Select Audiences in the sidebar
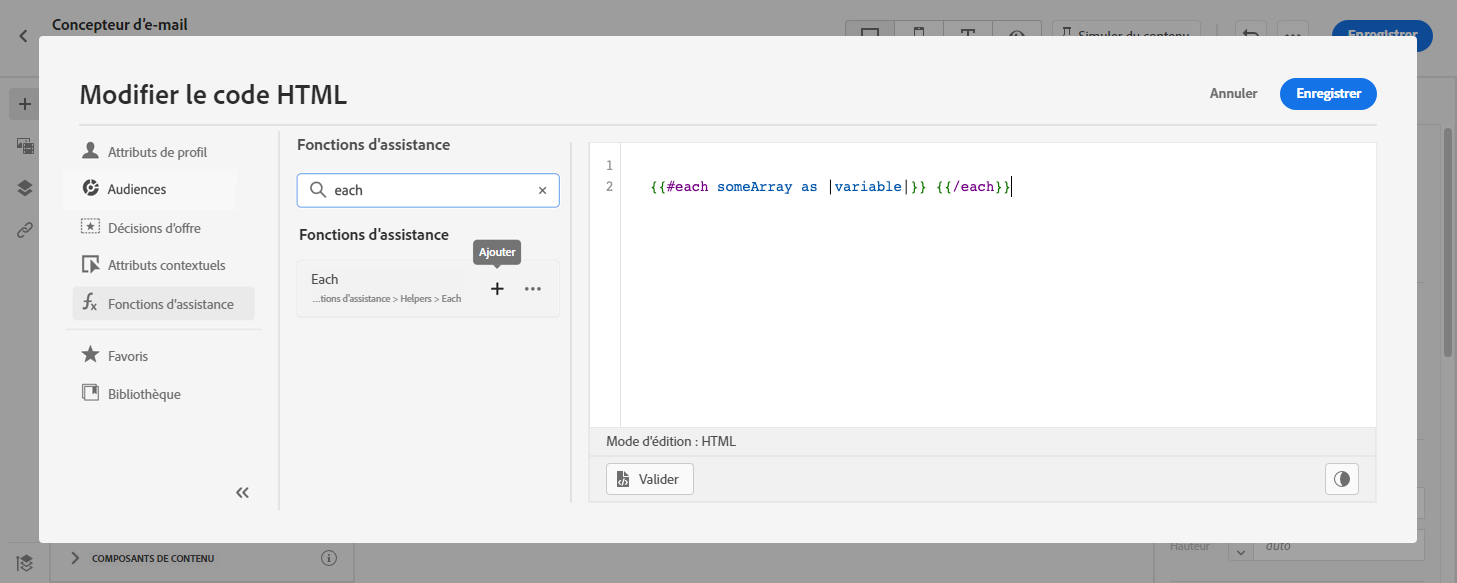1457x583 pixels. click(x=137, y=189)
